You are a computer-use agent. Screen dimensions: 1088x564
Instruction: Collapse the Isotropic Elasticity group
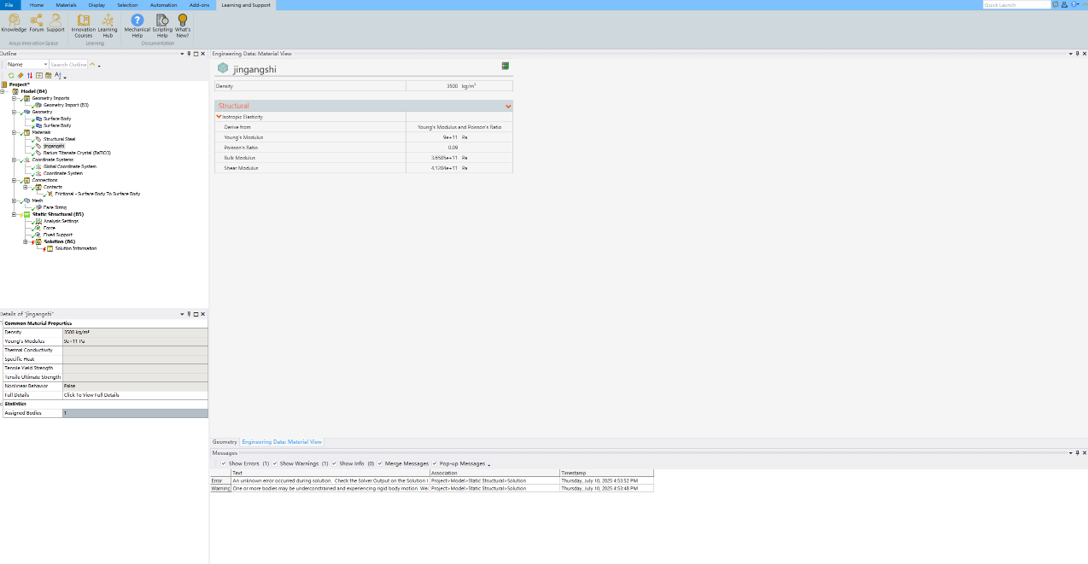coord(219,117)
